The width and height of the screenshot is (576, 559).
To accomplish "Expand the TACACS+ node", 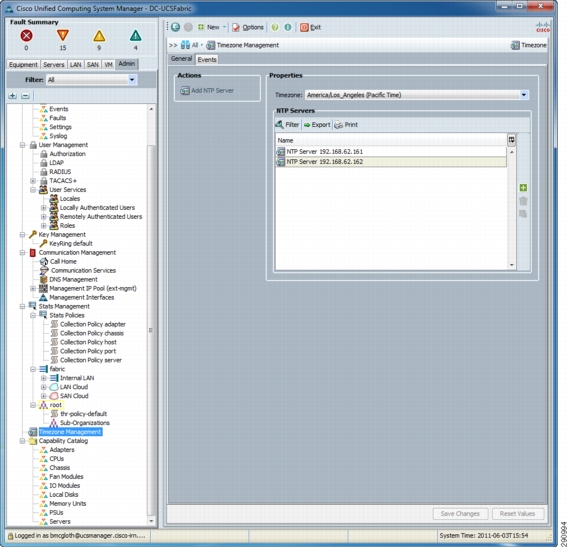I will 33,181.
